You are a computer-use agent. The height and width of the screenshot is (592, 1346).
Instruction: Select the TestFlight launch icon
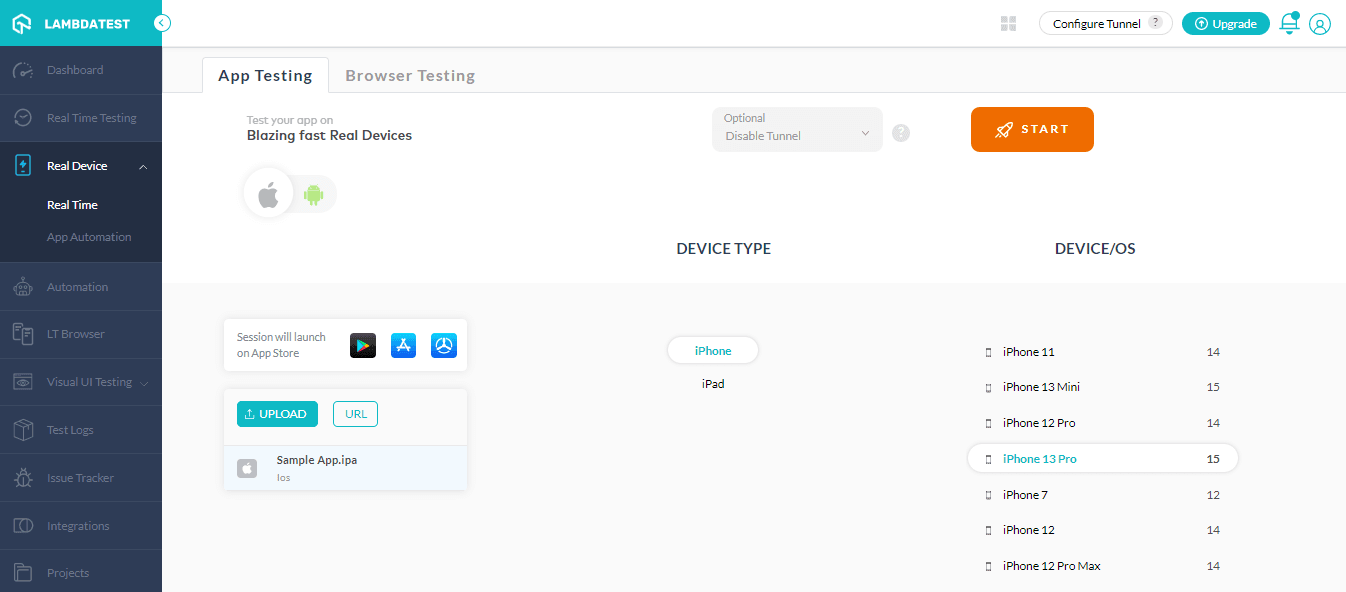(444, 345)
